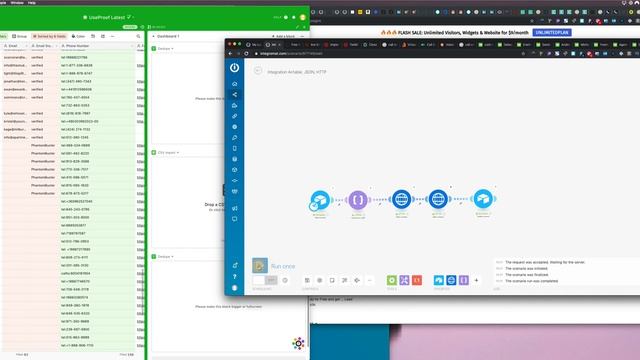The image size is (640, 360).
Task: Open the Notes control icon
Action: [332, 280]
